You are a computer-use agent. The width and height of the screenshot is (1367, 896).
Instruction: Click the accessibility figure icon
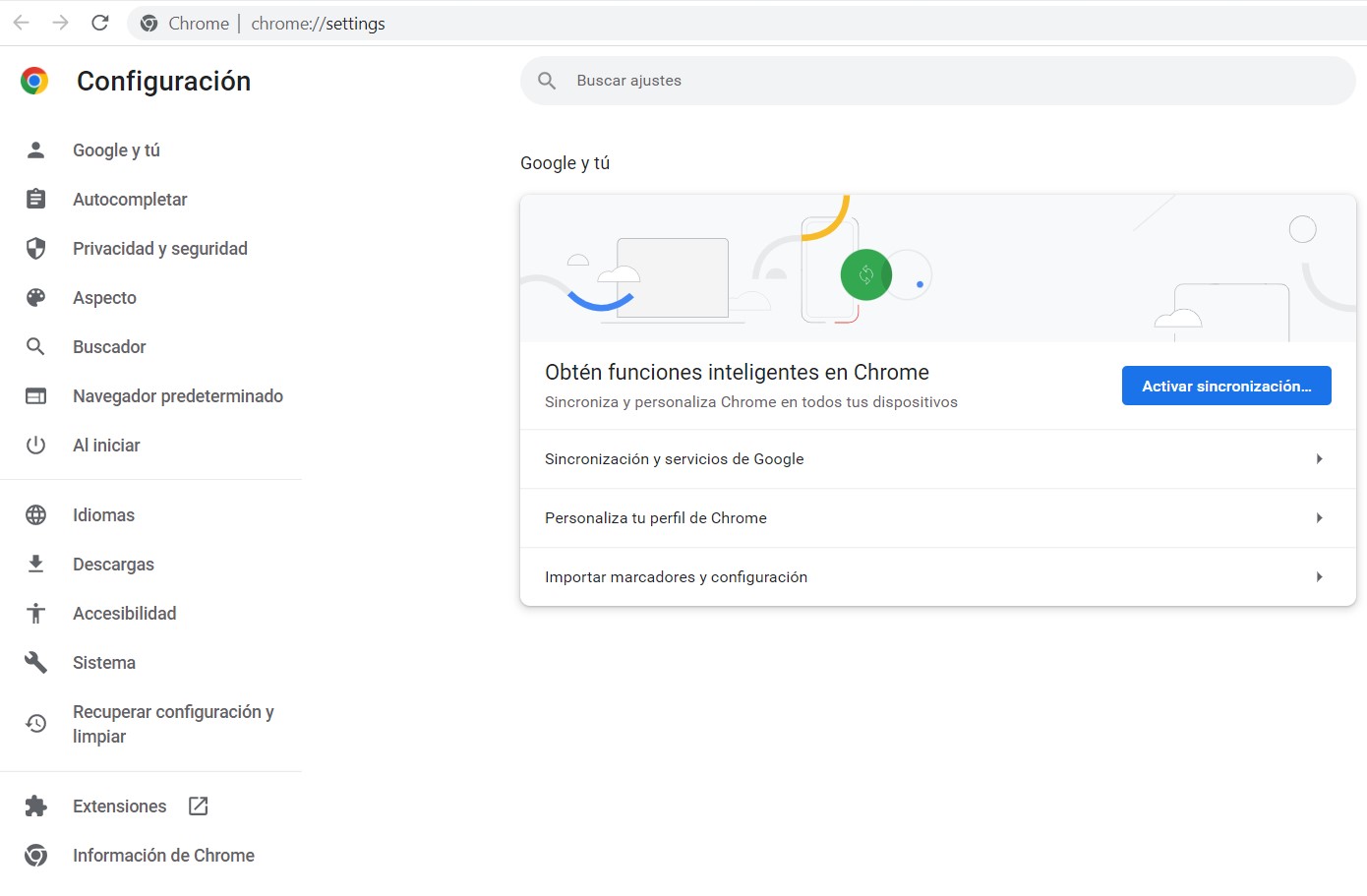(36, 613)
